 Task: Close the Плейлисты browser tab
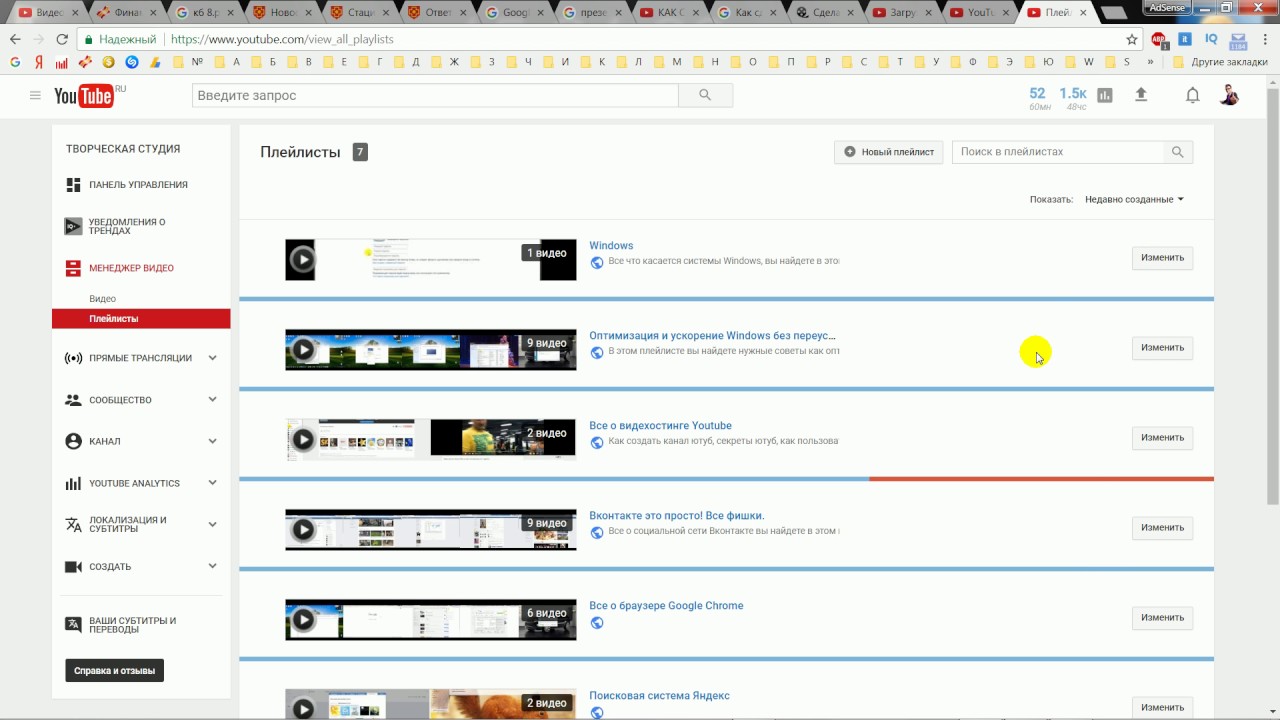click(x=1083, y=13)
